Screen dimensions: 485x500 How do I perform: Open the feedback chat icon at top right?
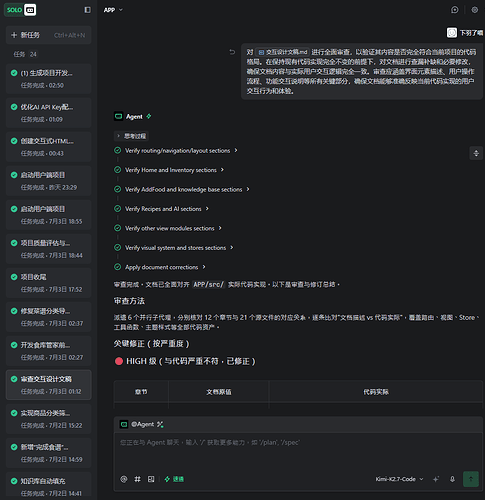tap(455, 10)
